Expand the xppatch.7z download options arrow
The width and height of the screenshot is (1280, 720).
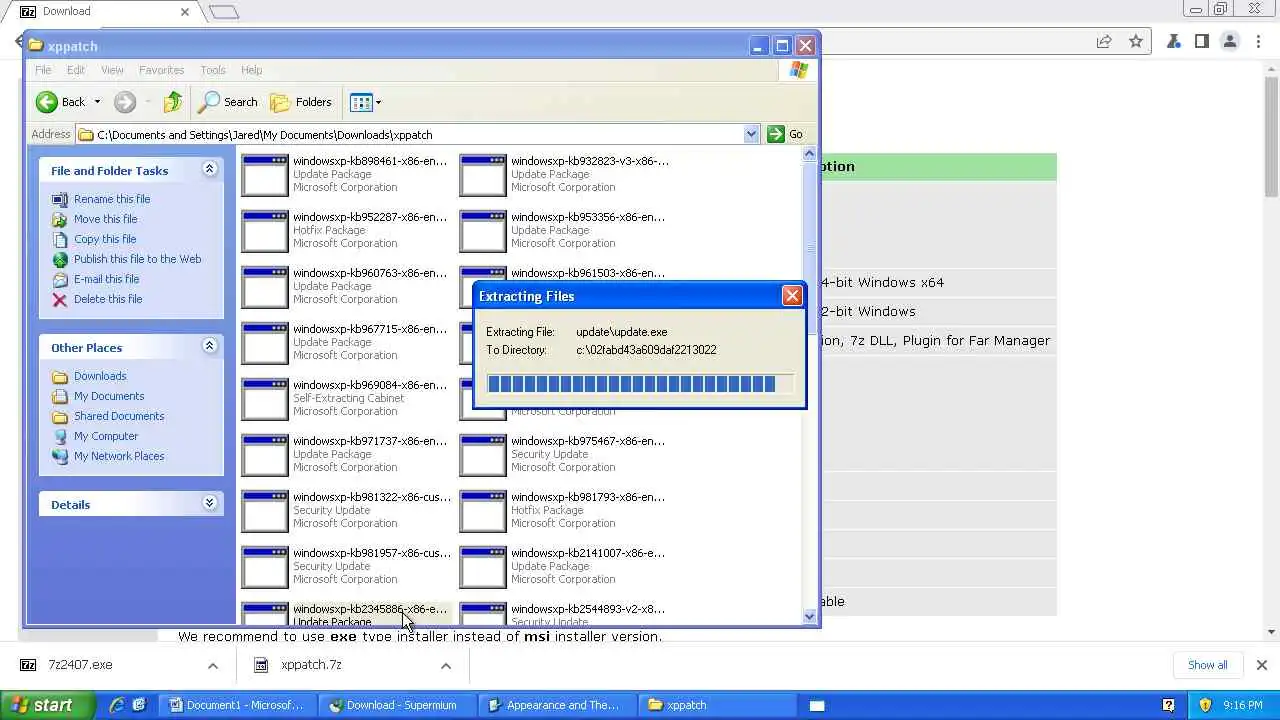click(446, 665)
